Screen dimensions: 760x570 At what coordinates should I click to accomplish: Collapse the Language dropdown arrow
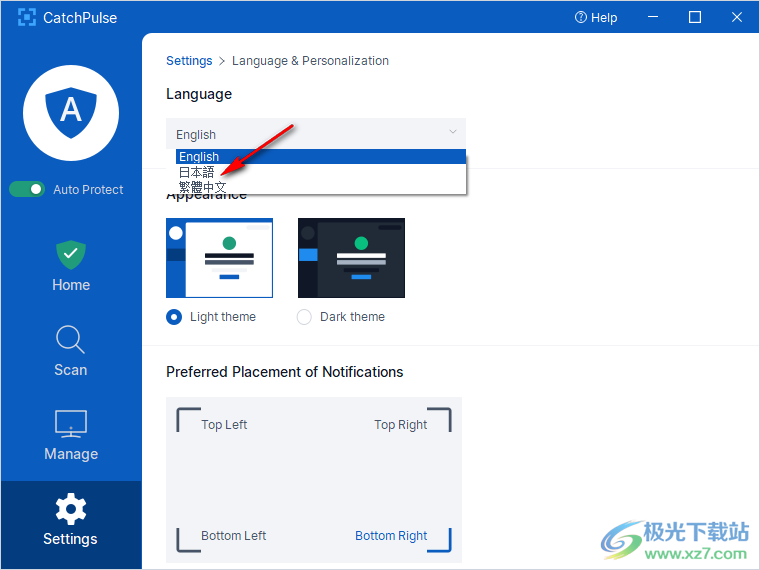(453, 132)
